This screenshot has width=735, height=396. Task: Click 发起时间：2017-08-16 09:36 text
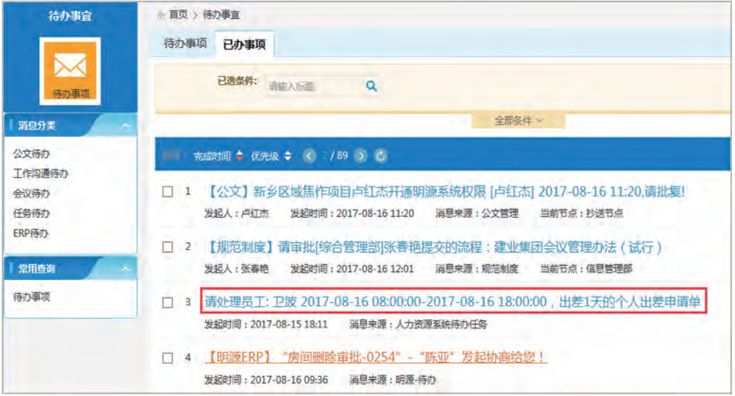click(x=266, y=380)
